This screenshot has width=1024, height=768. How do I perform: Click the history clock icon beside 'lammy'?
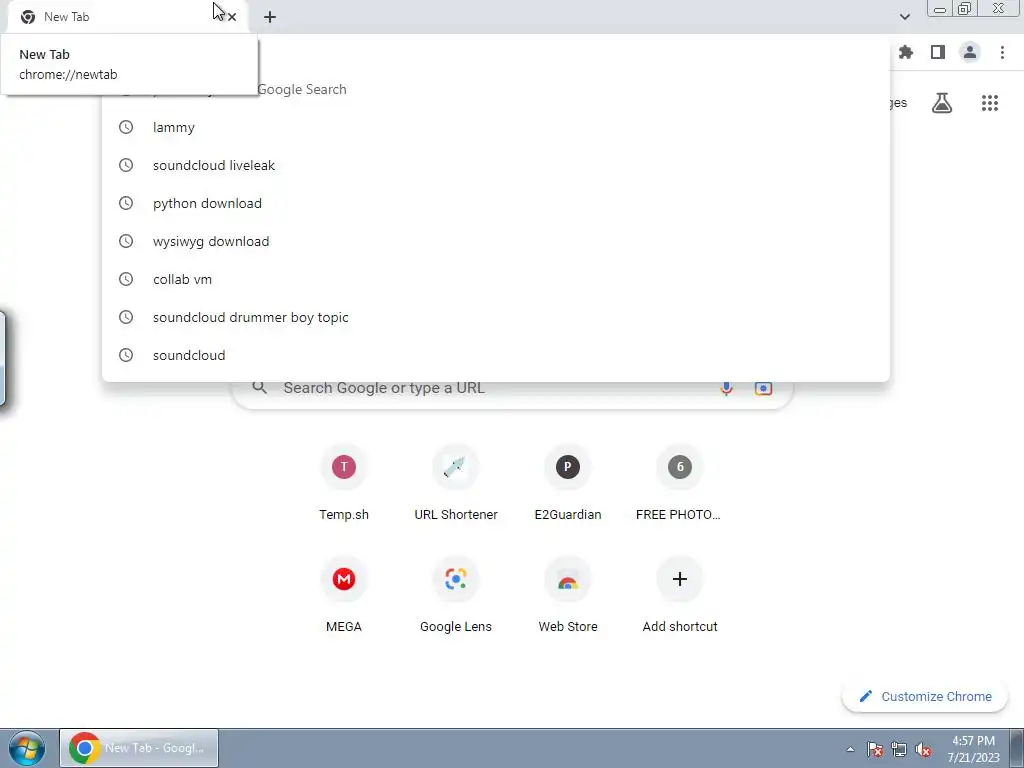pos(126,127)
